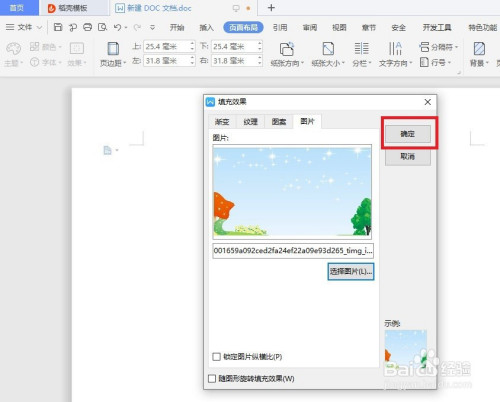Click the 取消 button in the dialog
The width and height of the screenshot is (500, 402).
point(408,157)
